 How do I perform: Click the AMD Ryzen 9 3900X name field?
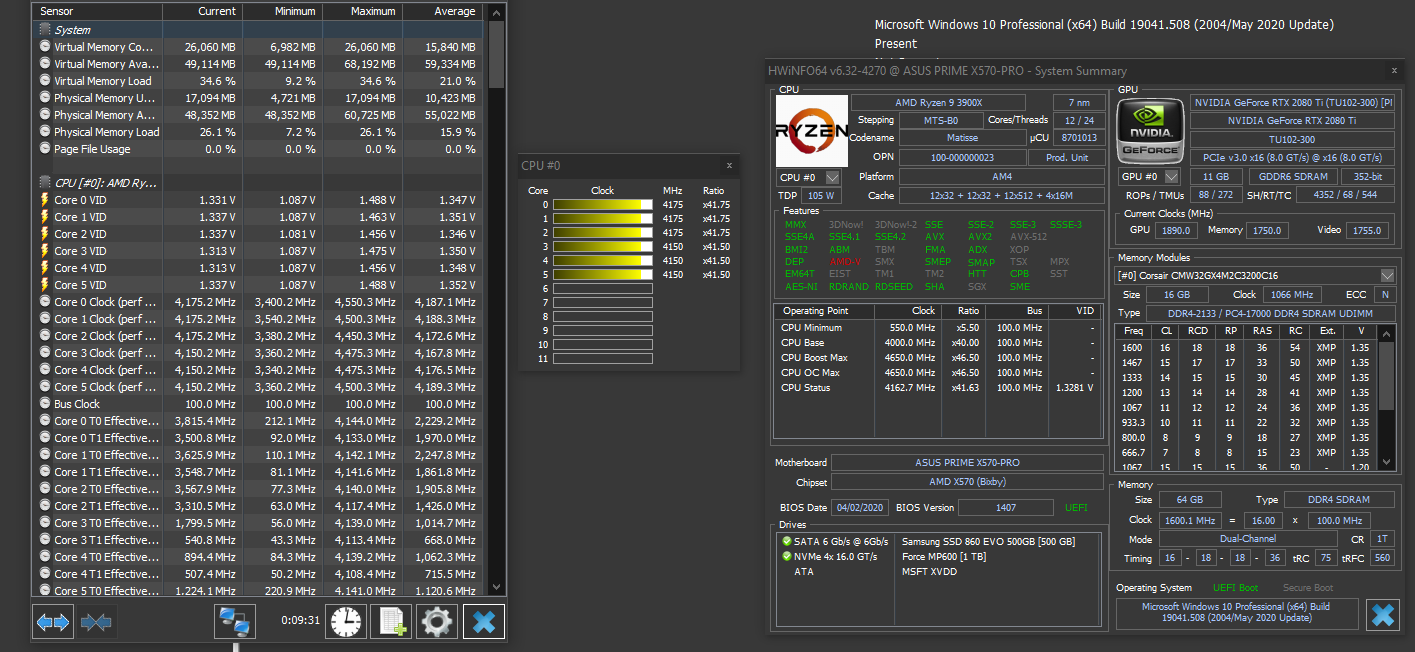click(938, 102)
